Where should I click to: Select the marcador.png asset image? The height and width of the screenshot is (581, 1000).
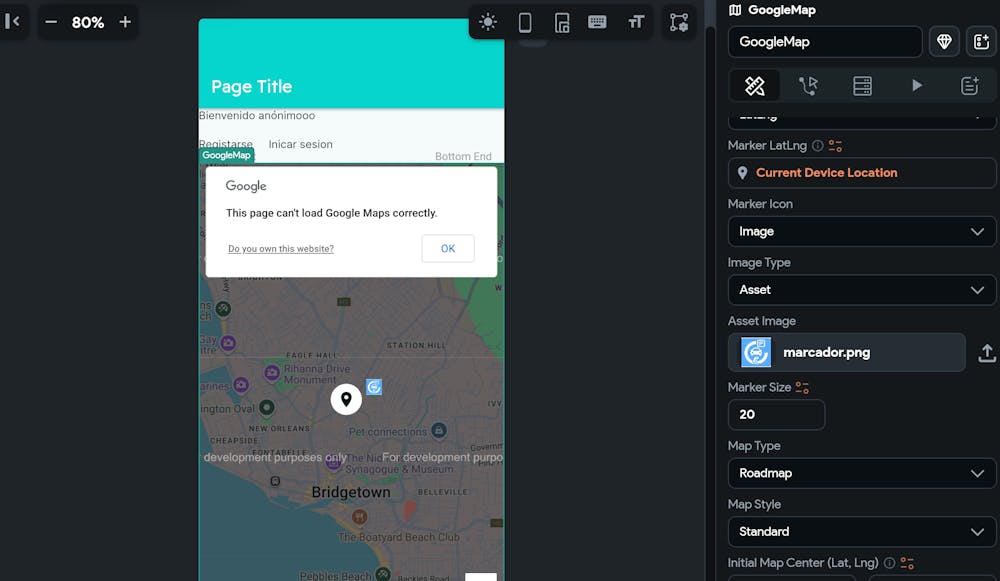coord(846,353)
